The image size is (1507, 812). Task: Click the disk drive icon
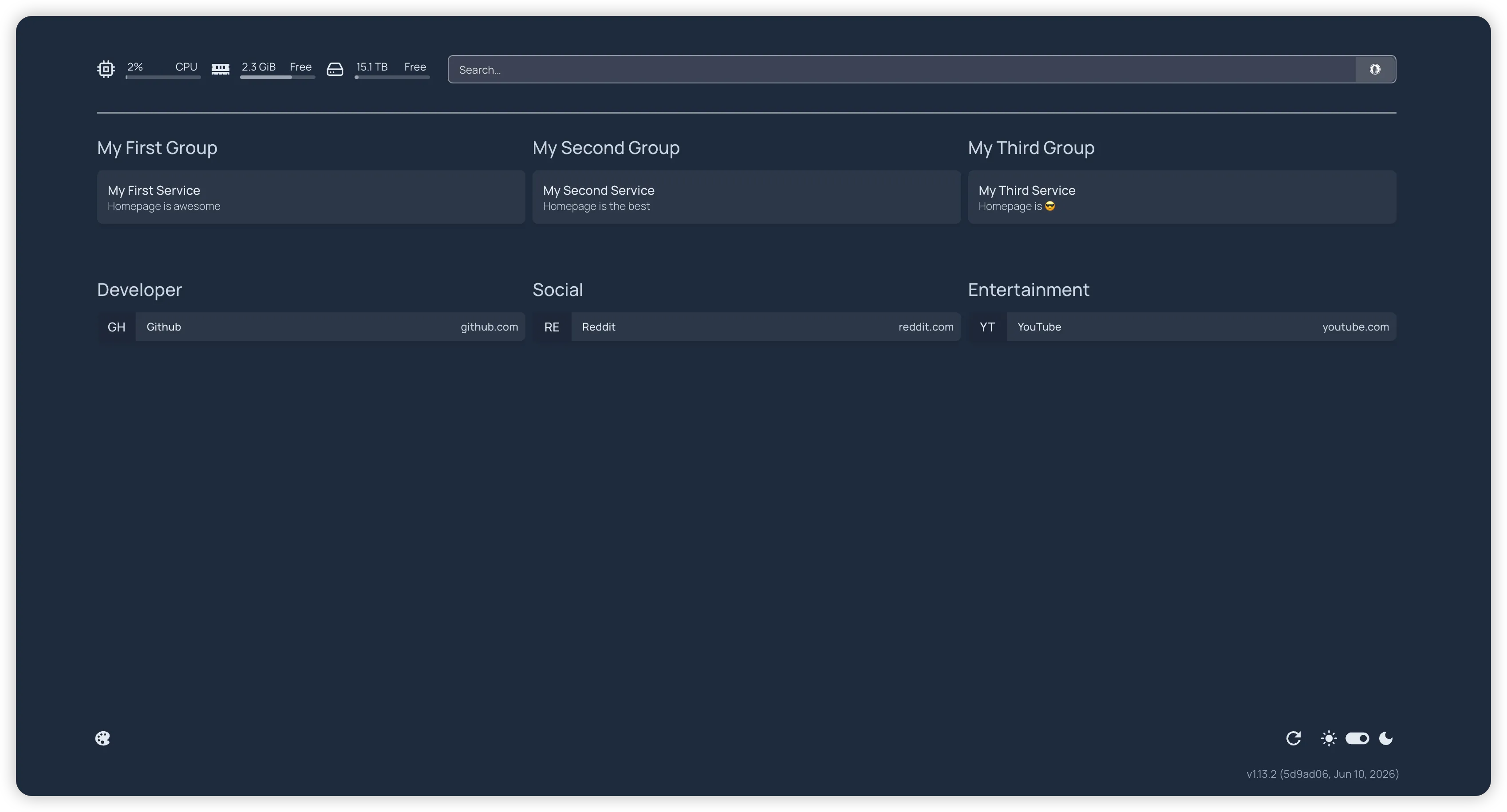tap(335, 69)
